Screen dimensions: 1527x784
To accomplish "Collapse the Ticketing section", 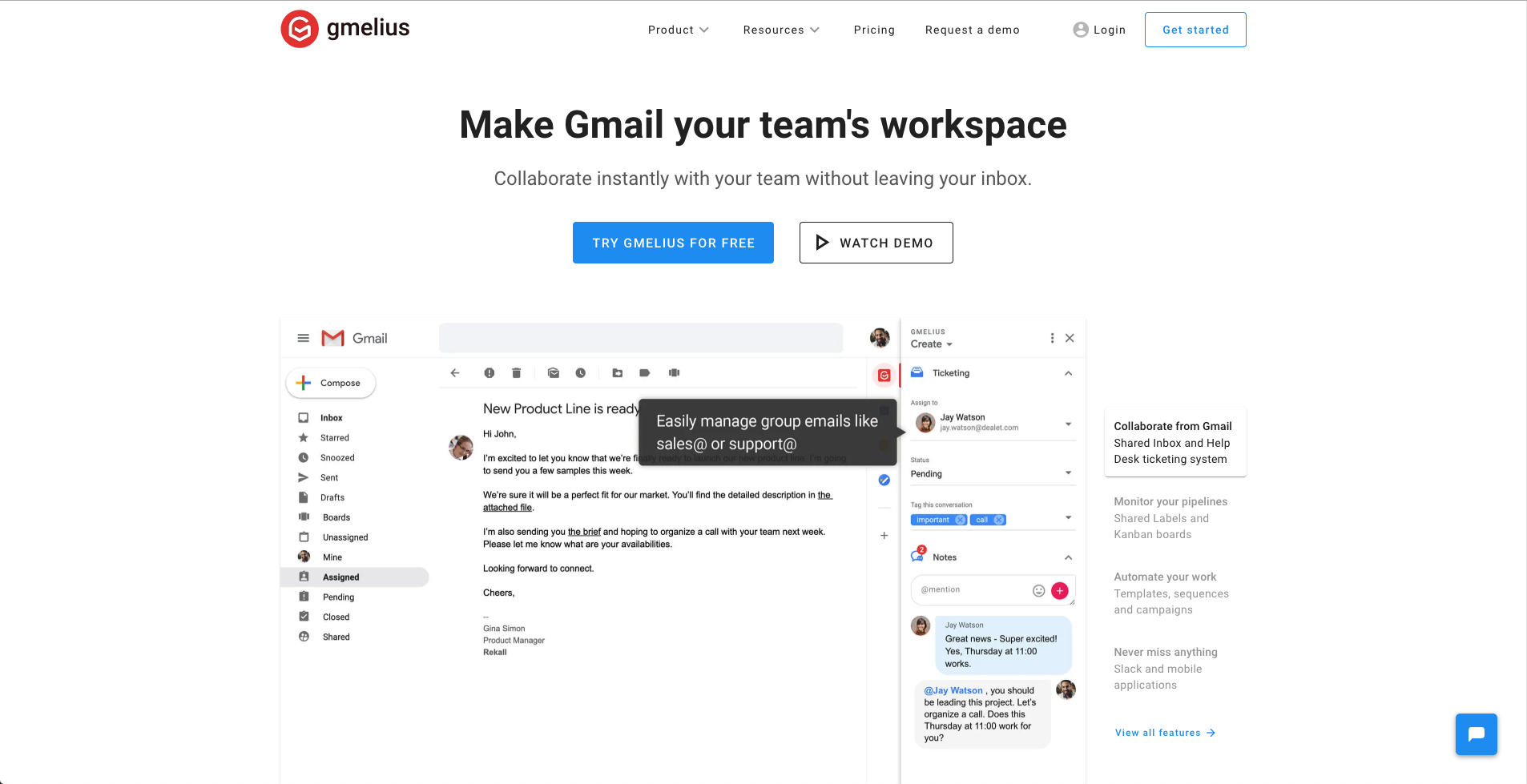I will point(1068,373).
